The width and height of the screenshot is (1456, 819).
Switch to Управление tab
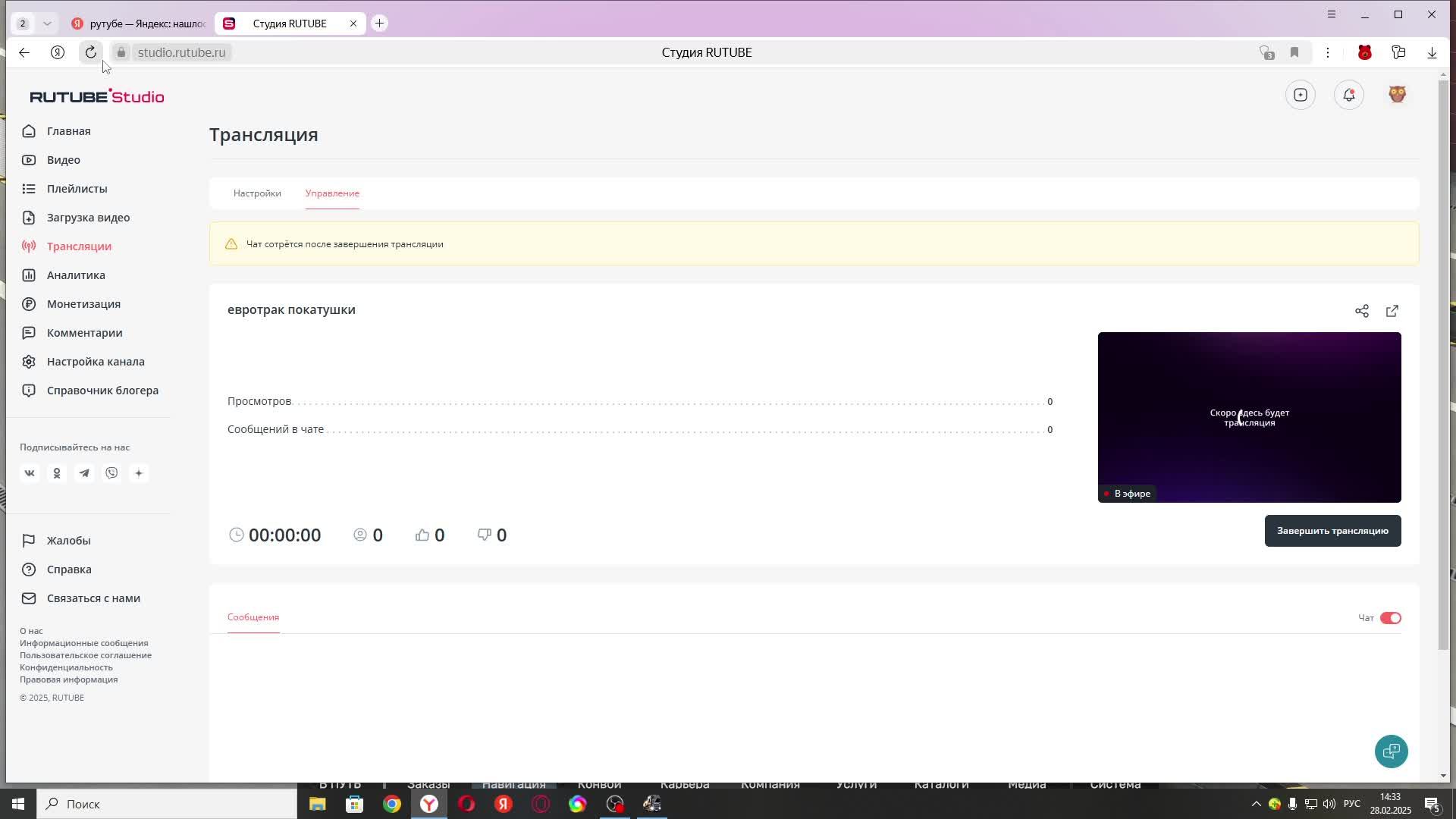(x=332, y=193)
